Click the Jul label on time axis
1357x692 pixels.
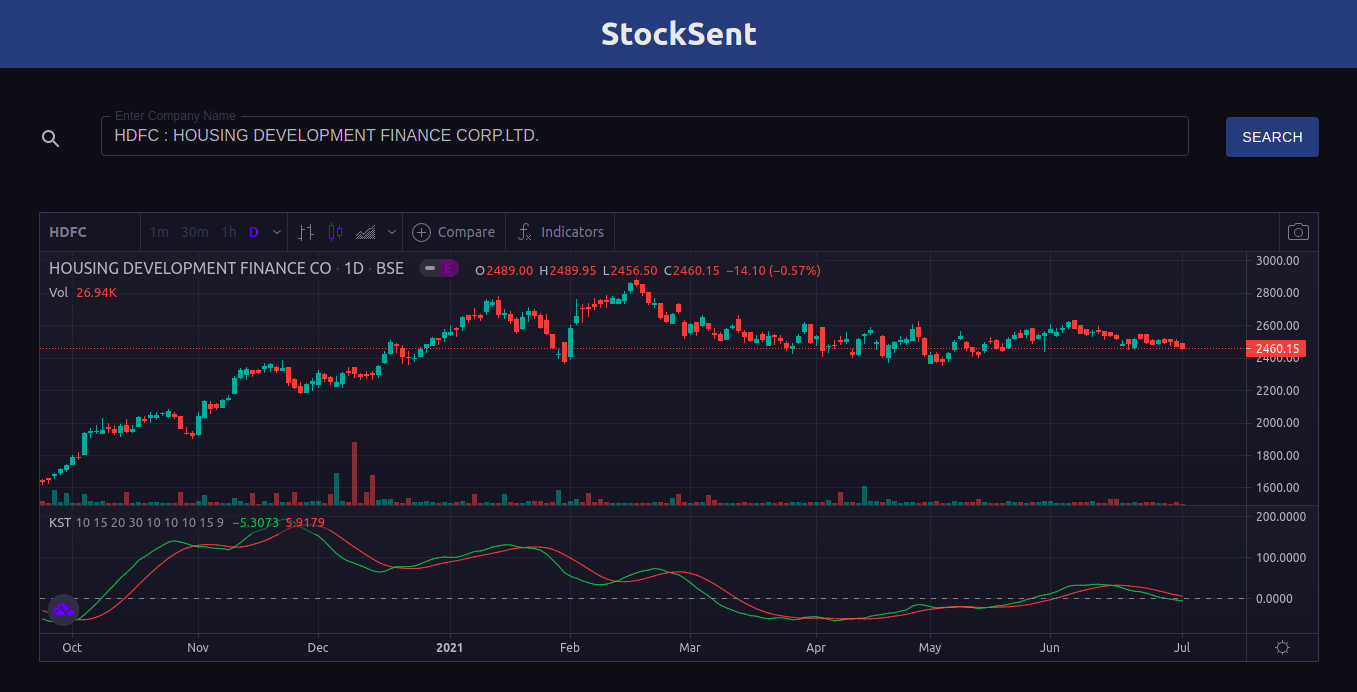(1182, 648)
